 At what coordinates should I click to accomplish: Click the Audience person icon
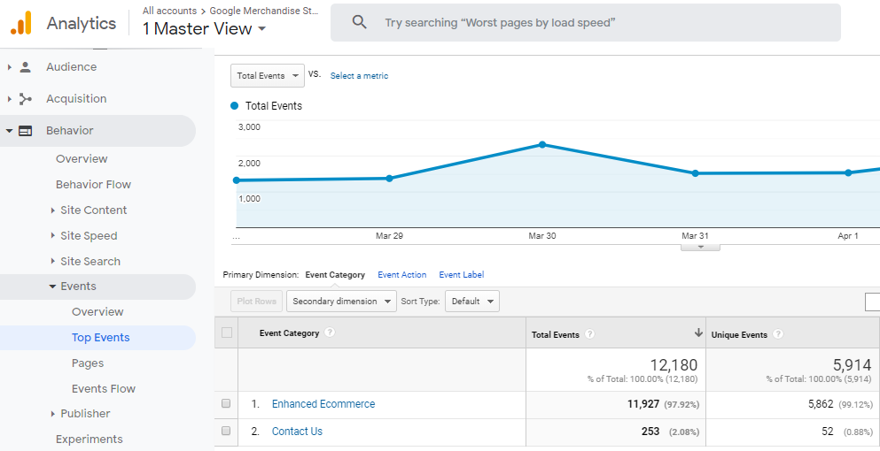coord(25,67)
